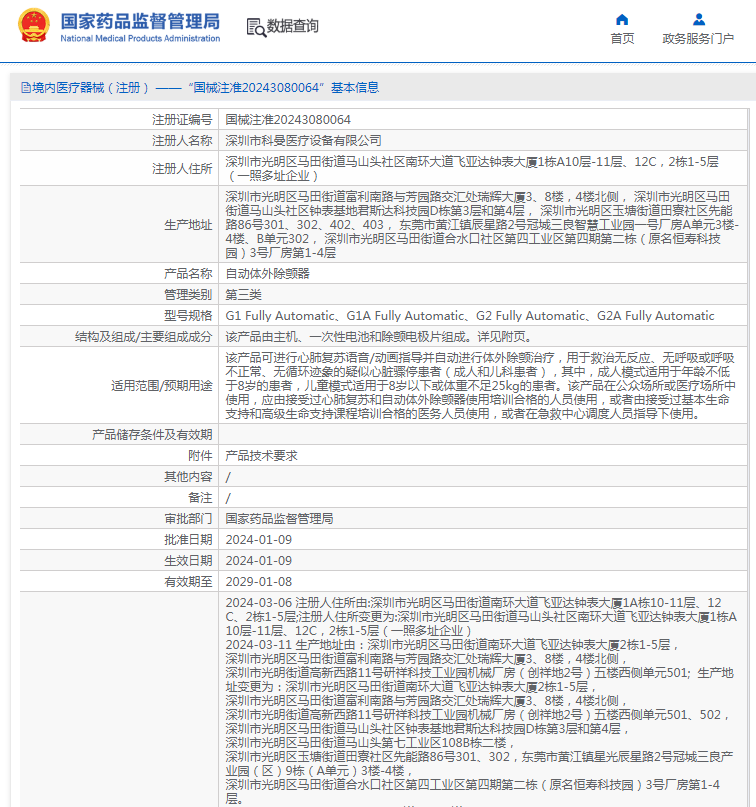Click 型号规格 label

[188, 315]
